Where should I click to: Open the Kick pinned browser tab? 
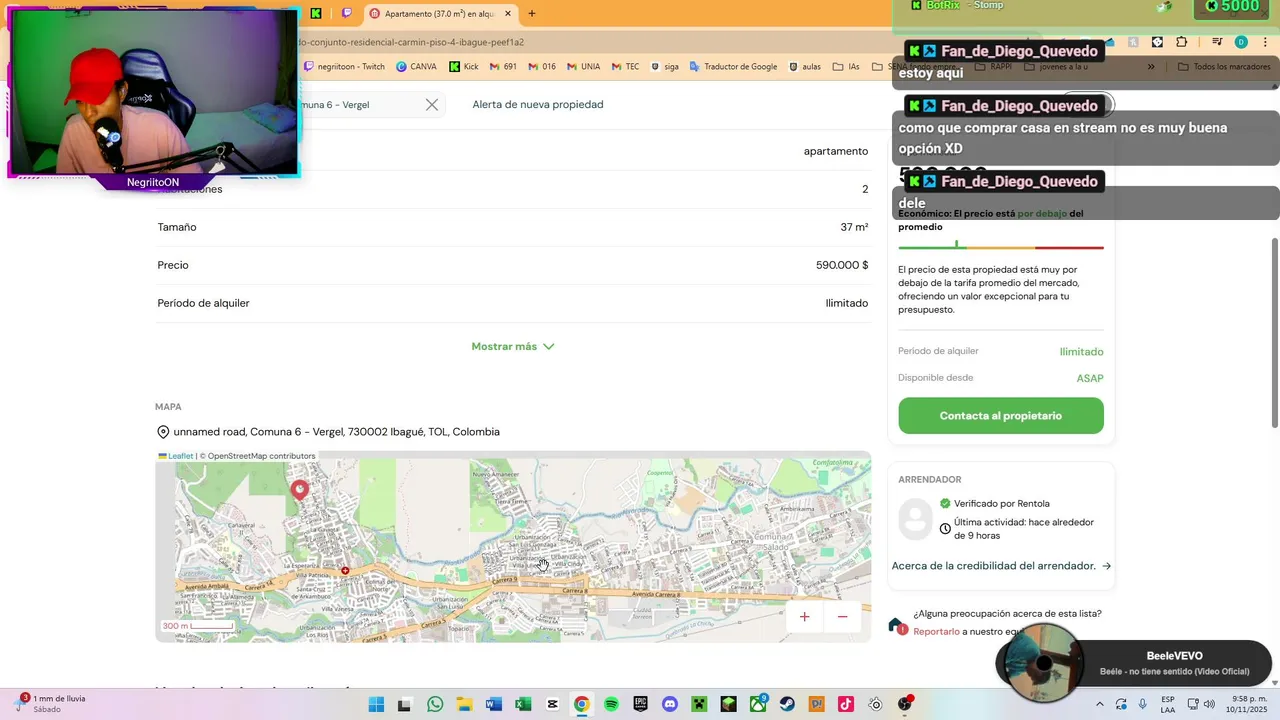coord(316,13)
